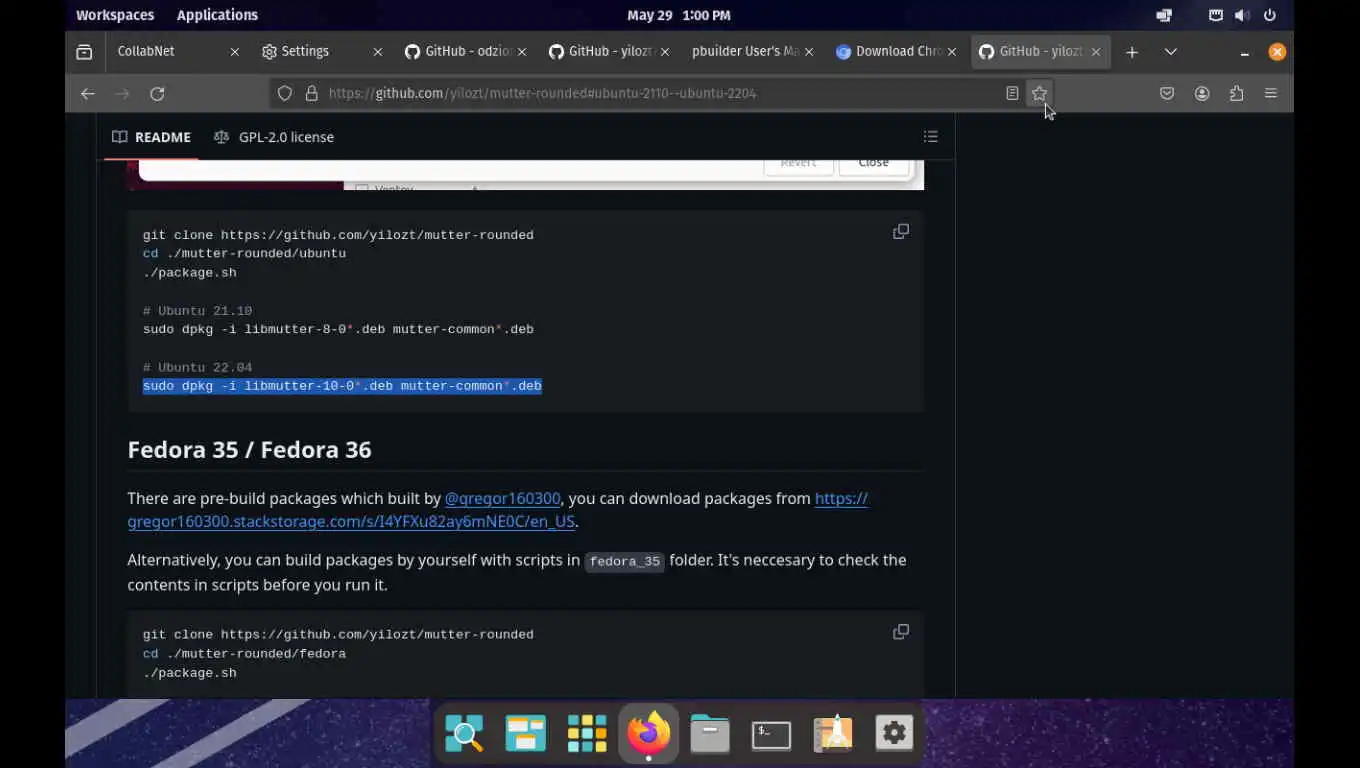1360x768 pixels.
Task: Click the Close button in the image
Action: coord(873,164)
